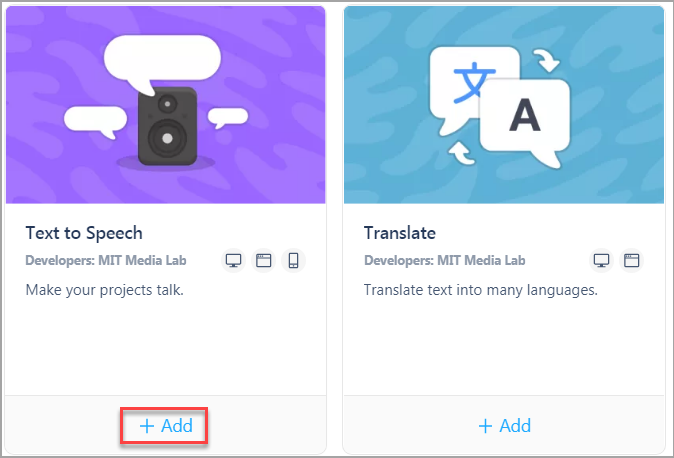Viewport: 674px width, 458px height.
Task: Click the black speaker illustration
Action: (168, 126)
